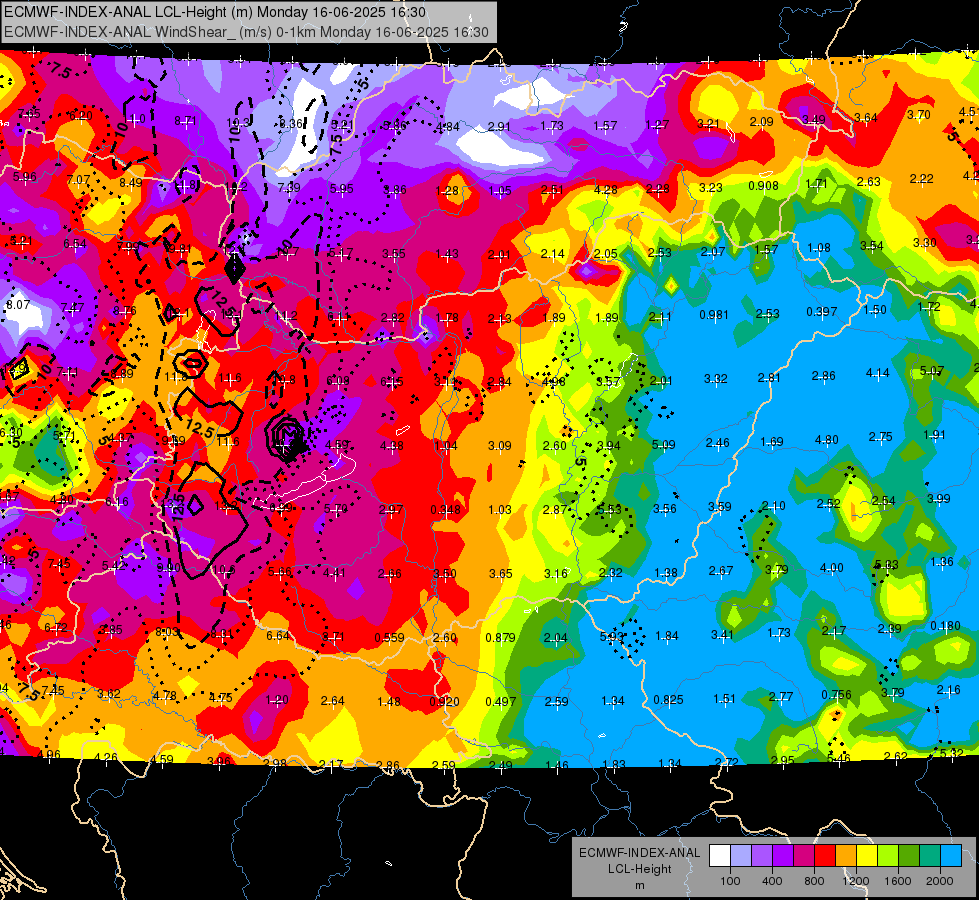Click the wind shear value 0.825
The width and height of the screenshot is (979, 900).
point(668,700)
